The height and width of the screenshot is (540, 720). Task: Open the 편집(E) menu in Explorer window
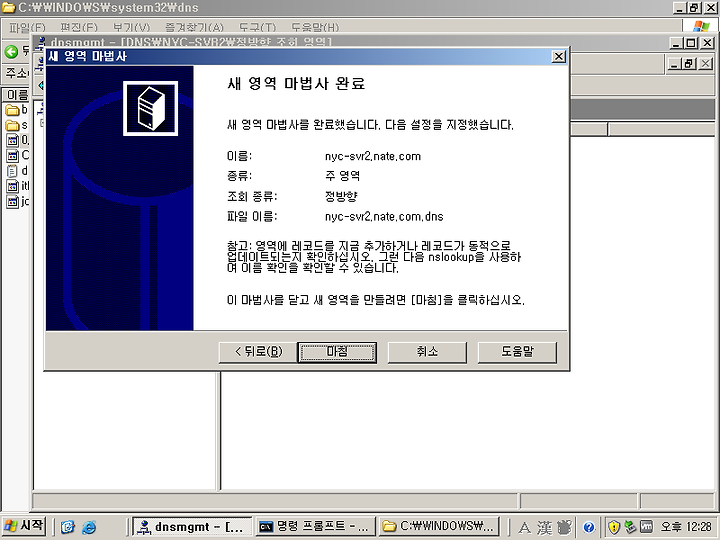click(79, 28)
